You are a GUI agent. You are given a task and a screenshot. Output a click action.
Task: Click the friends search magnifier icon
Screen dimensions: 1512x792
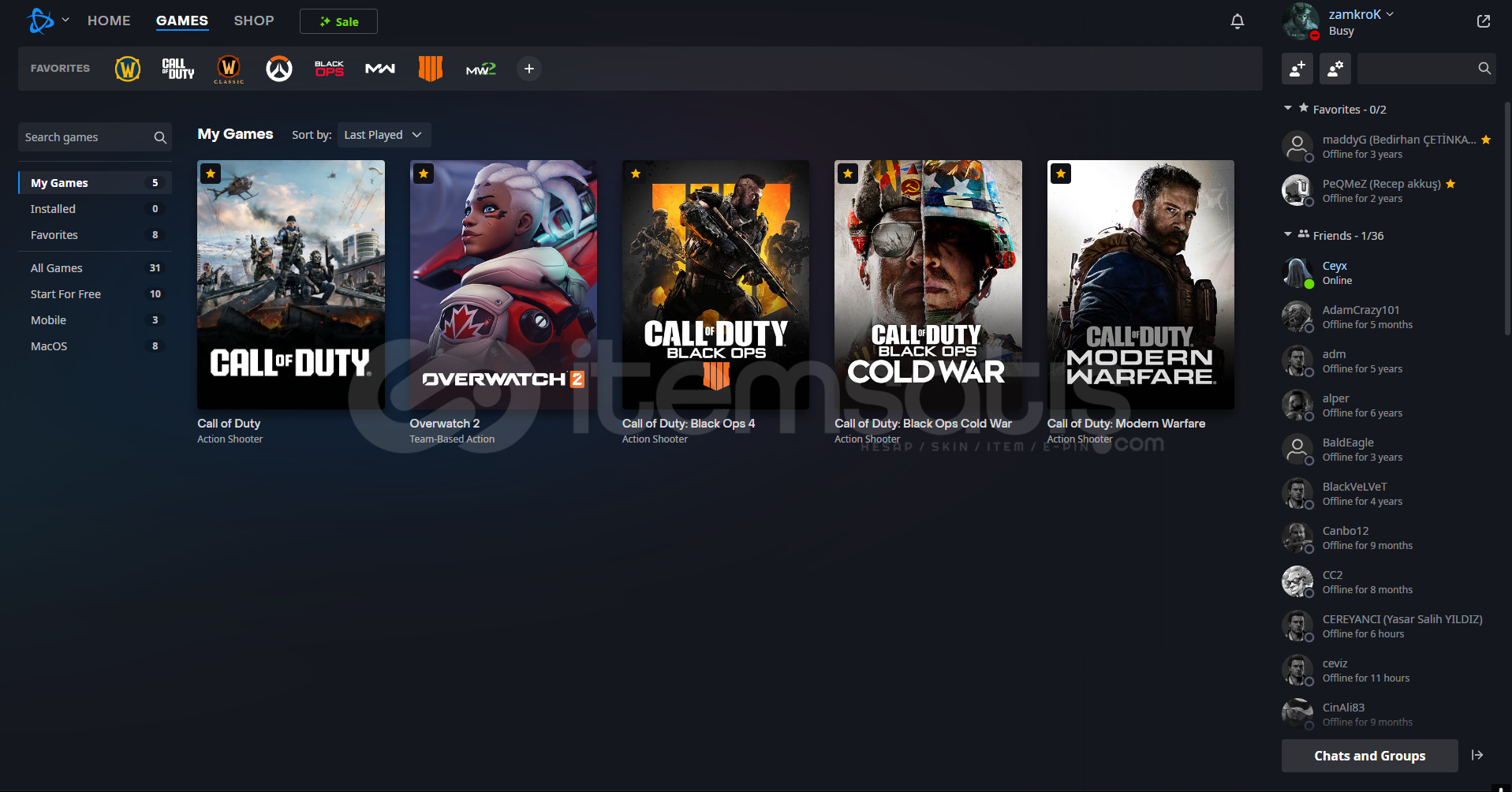tap(1484, 69)
